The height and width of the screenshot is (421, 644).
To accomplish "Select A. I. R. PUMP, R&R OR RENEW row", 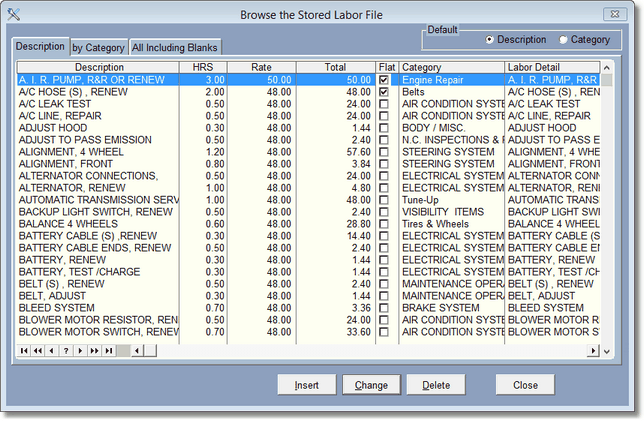I will 308,80.
